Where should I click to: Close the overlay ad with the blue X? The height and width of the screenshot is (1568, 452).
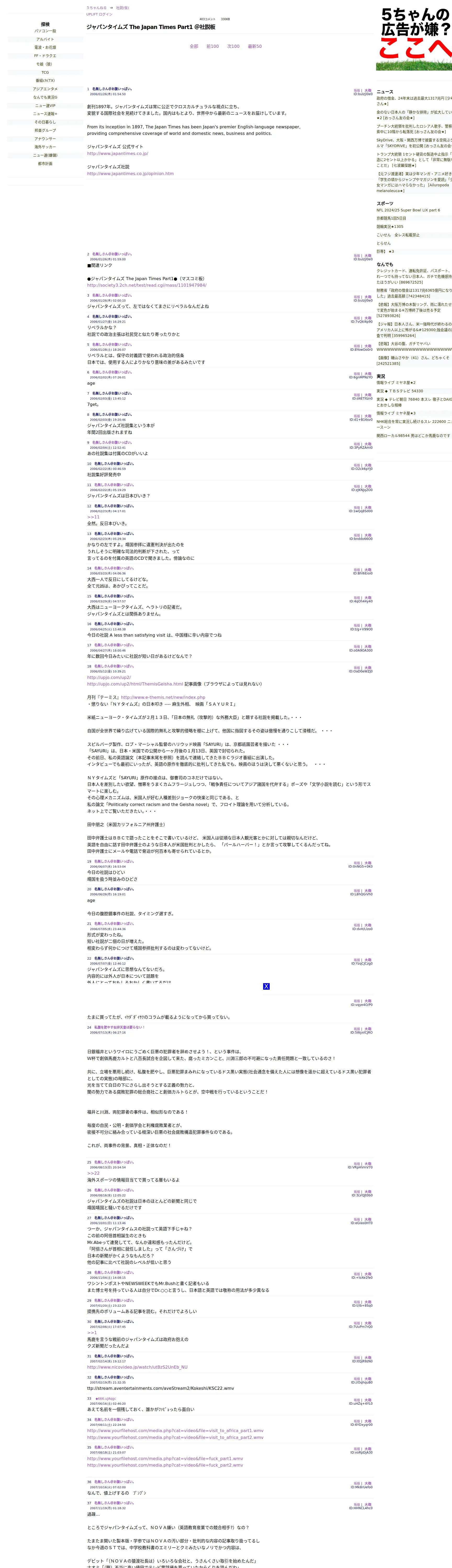click(266, 986)
